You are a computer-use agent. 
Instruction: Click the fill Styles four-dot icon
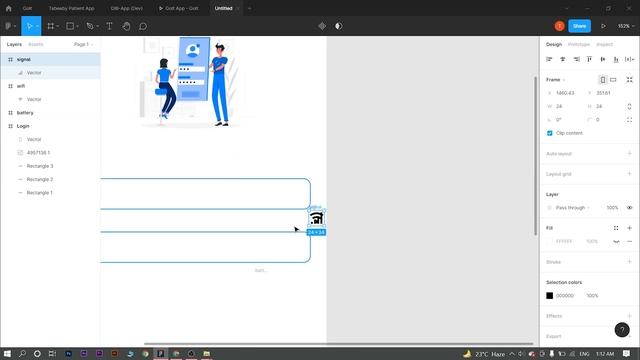click(616, 228)
